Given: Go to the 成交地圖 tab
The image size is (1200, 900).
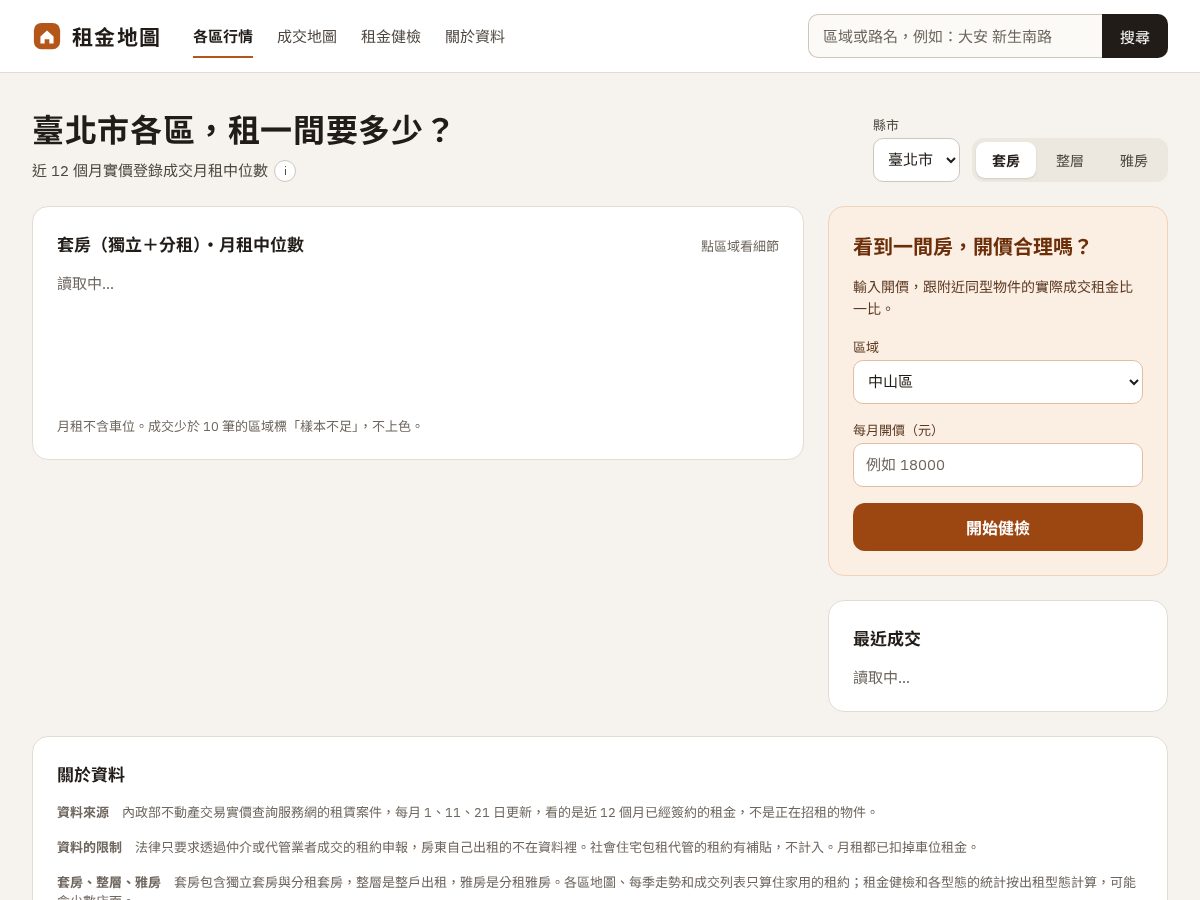Looking at the screenshot, I should [307, 37].
